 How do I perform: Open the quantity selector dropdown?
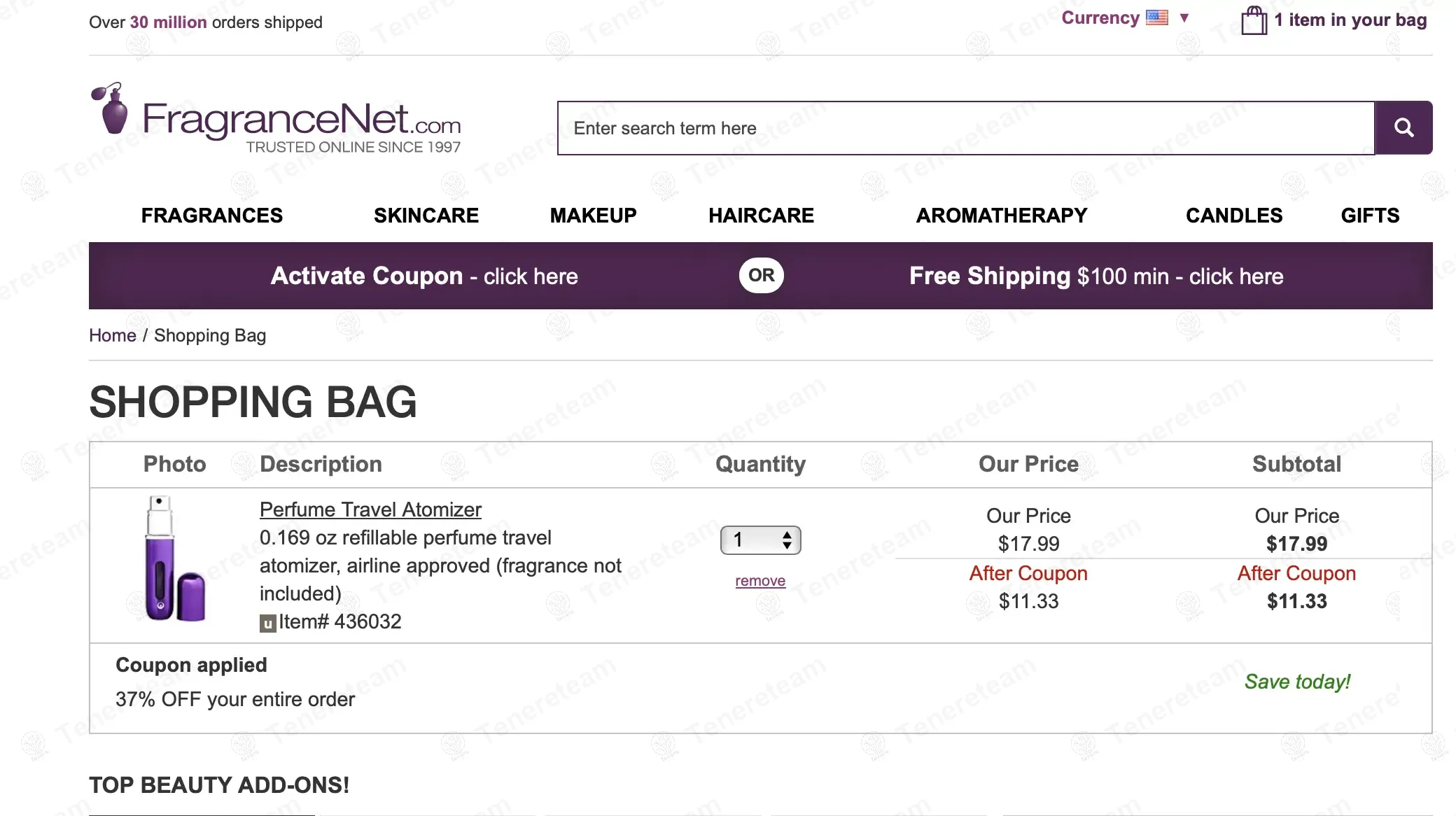pos(760,540)
